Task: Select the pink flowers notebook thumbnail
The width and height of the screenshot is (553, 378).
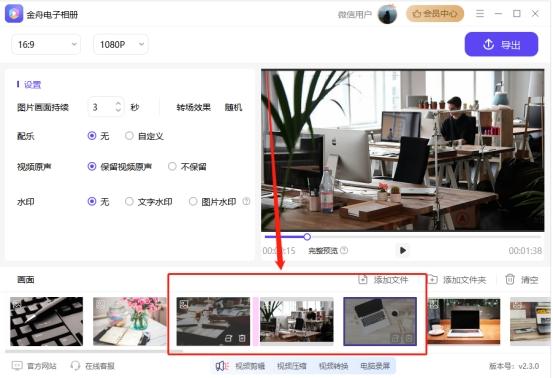Action: coord(129,321)
